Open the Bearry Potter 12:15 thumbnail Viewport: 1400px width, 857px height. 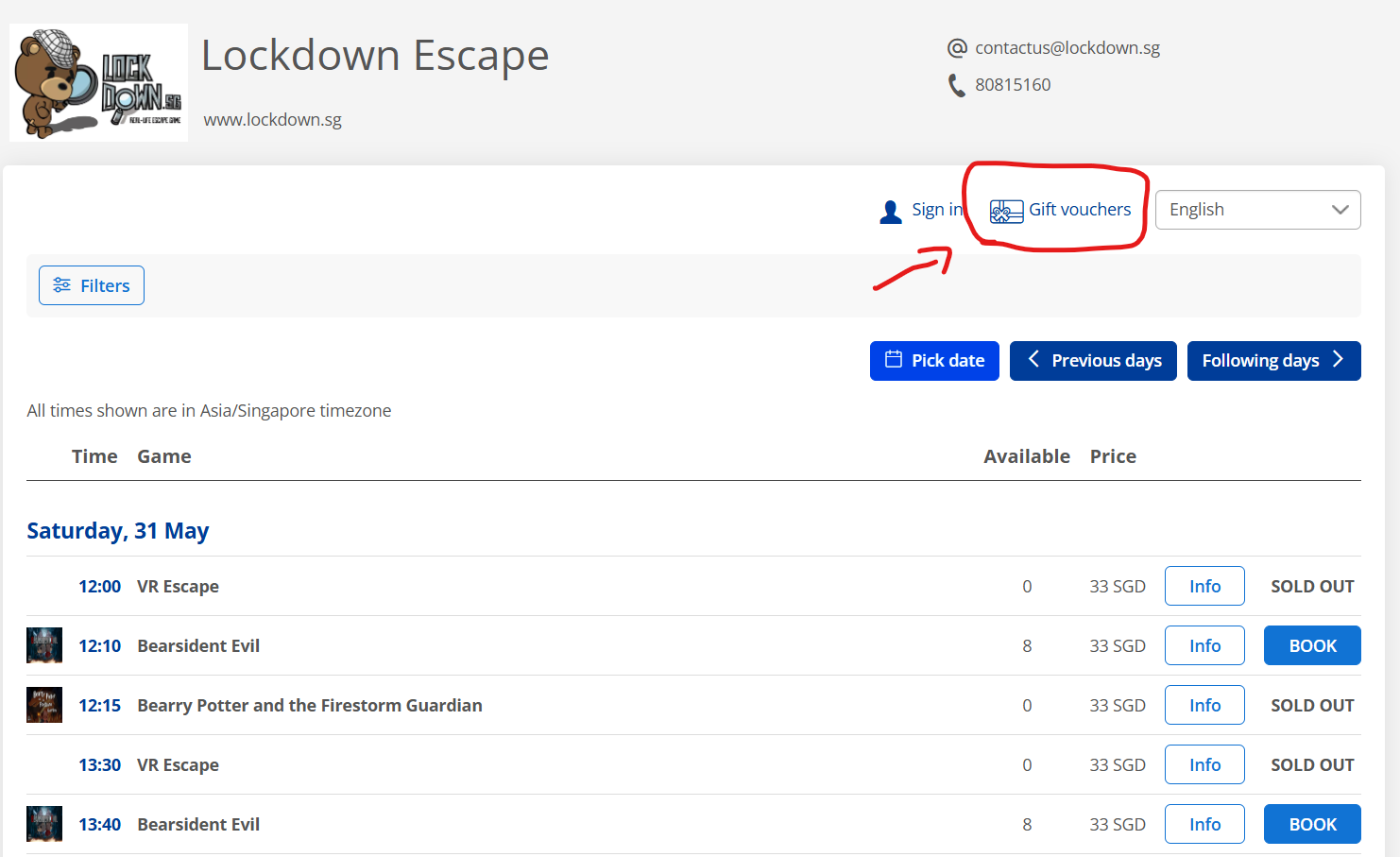point(44,705)
